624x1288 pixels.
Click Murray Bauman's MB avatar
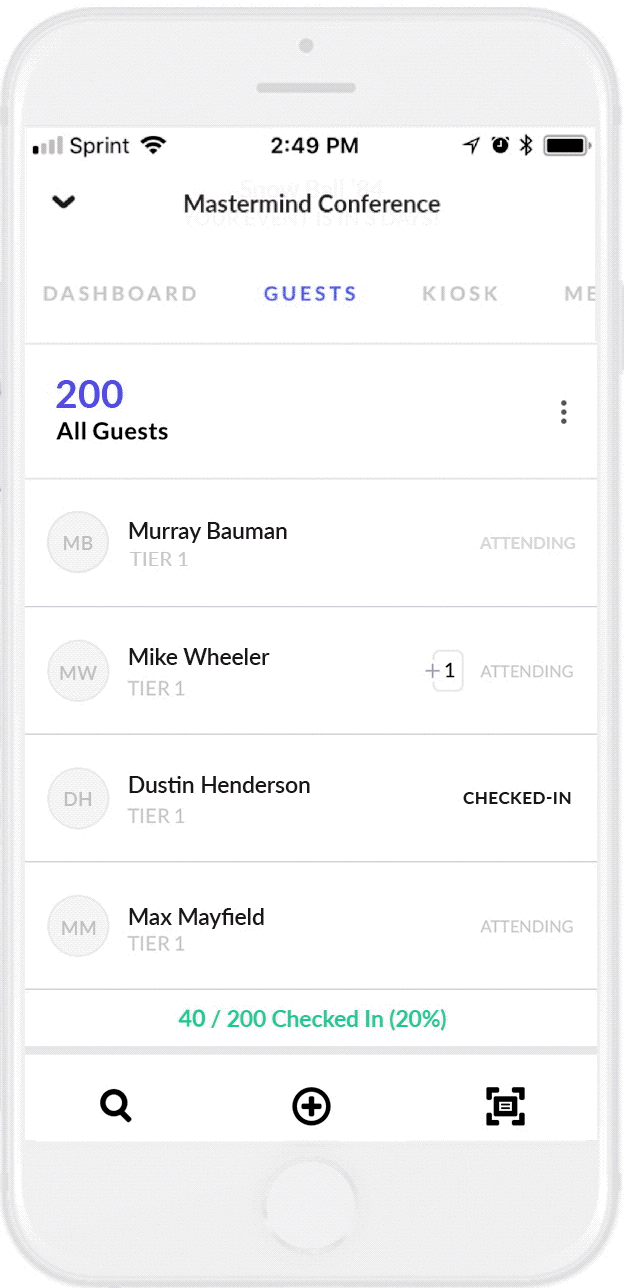pos(78,542)
